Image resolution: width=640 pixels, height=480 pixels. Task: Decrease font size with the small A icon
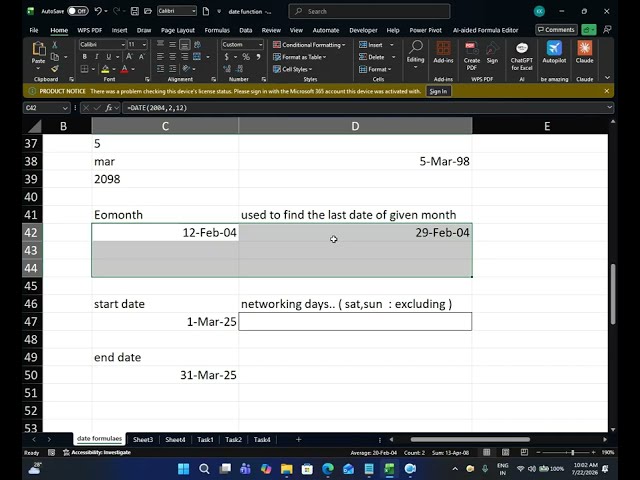click(142, 57)
